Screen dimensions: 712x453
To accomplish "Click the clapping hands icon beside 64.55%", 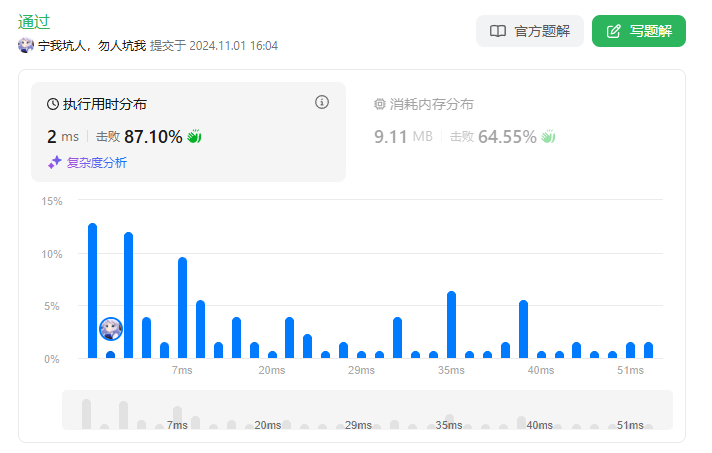I will 548,136.
